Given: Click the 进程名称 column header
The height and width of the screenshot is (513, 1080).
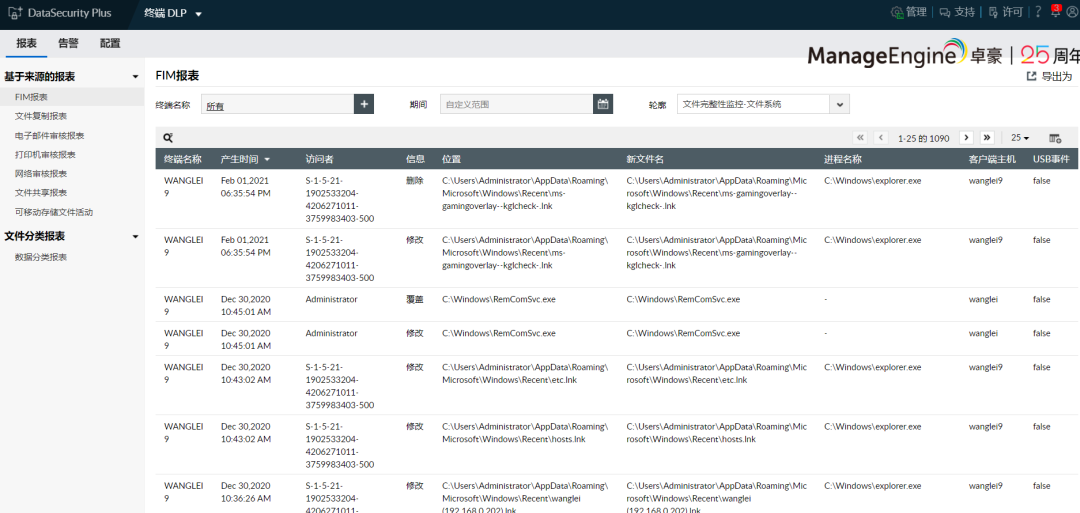Looking at the screenshot, I should point(842,158).
